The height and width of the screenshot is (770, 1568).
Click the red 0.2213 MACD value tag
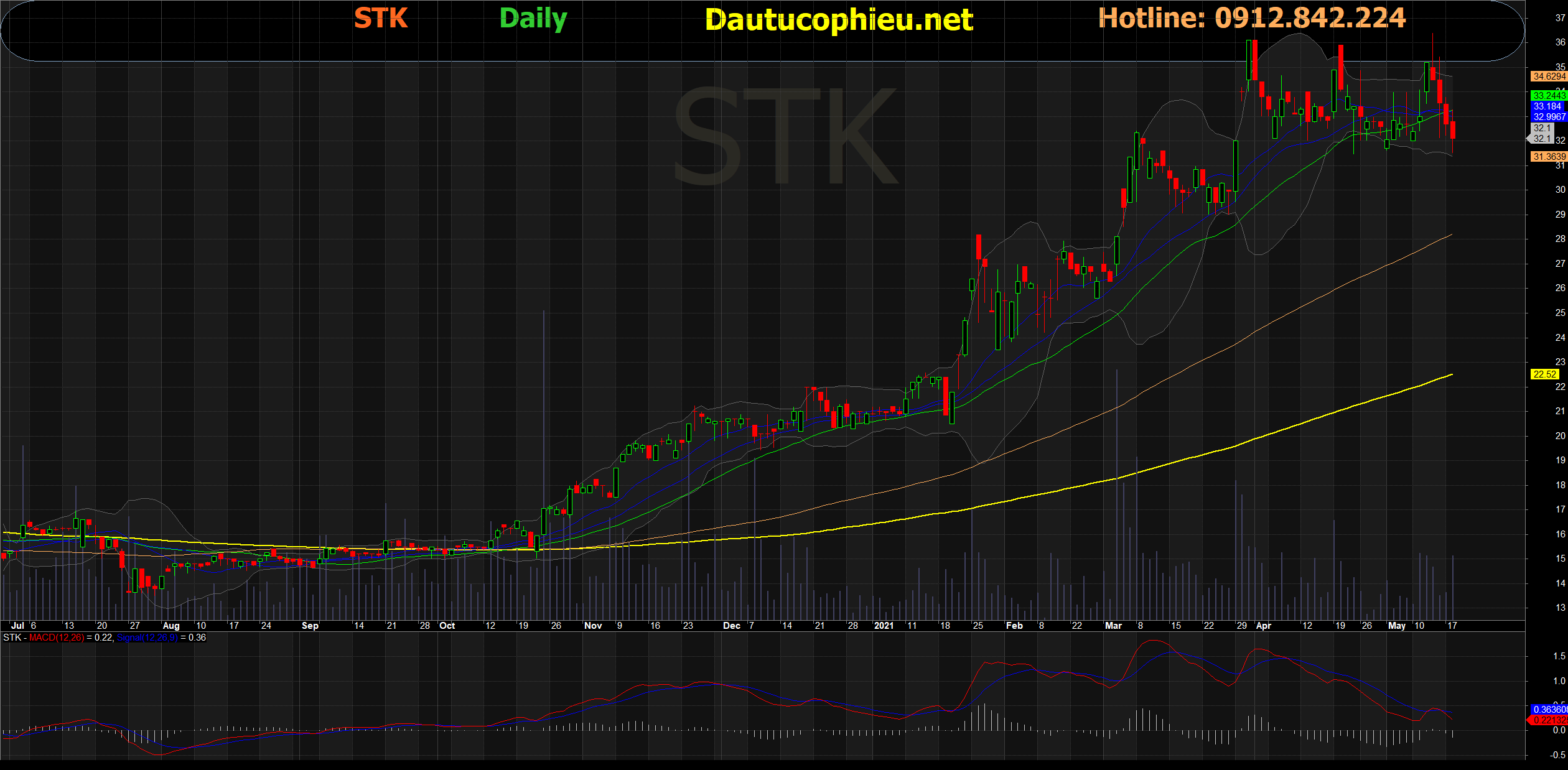click(x=1548, y=720)
